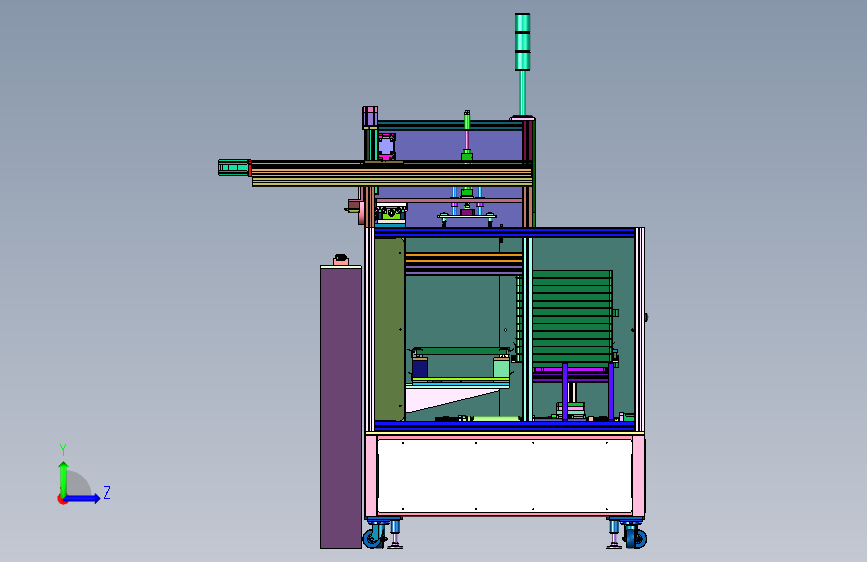Select the pink button atop the purple cabinet
This screenshot has width=867, height=562.
pyautogui.click(x=341, y=260)
